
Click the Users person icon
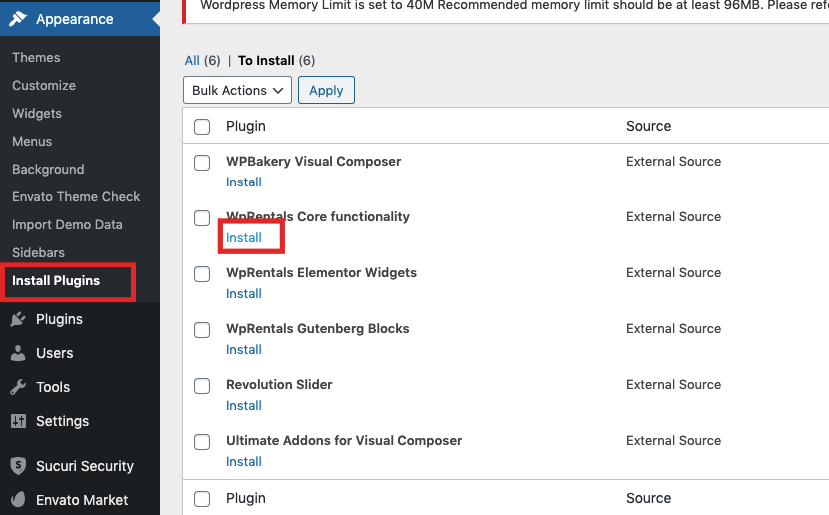click(18, 353)
